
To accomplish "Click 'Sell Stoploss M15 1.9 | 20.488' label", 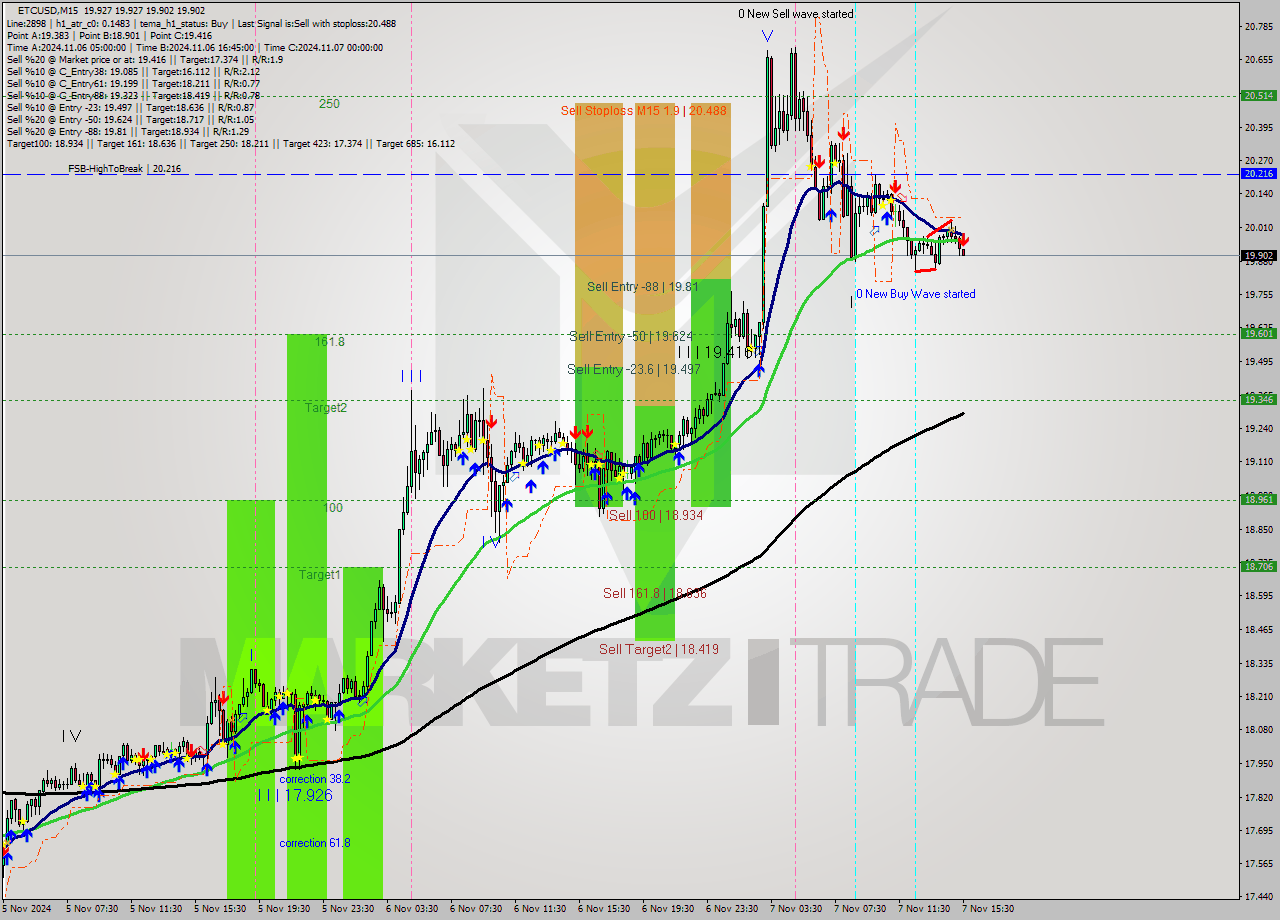I will 643,111.
